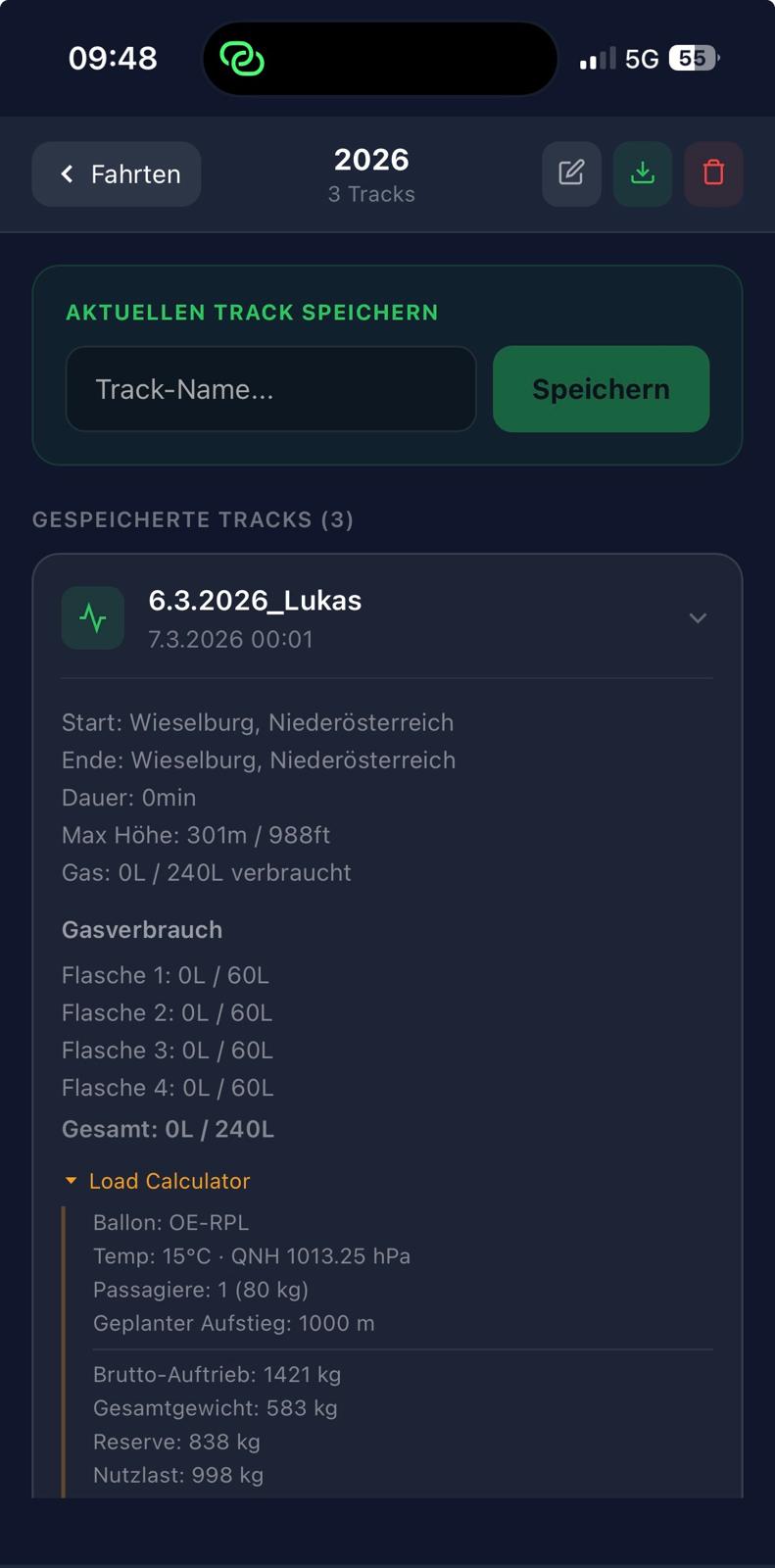Tap the 7.3.2026 00:01 timestamp
This screenshot has width=775, height=1568.
230,638
